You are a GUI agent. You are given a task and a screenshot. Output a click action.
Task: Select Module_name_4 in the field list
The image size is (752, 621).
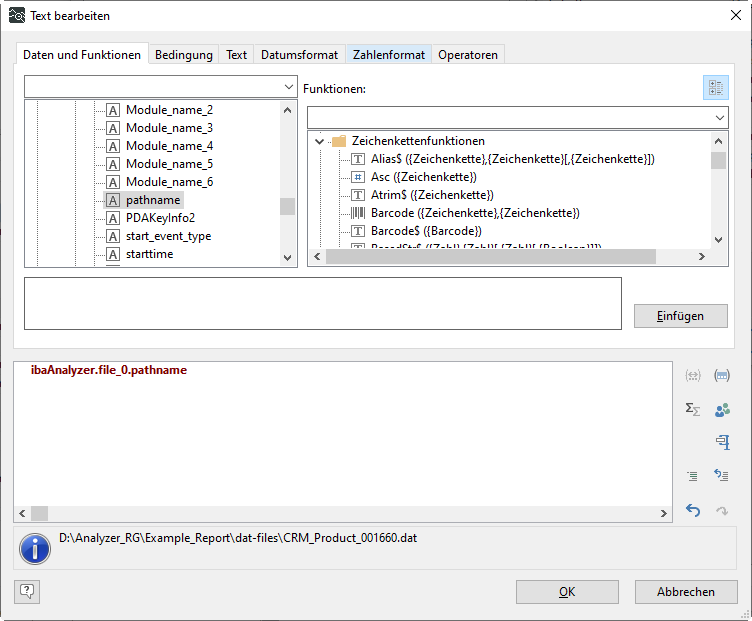(x=169, y=146)
